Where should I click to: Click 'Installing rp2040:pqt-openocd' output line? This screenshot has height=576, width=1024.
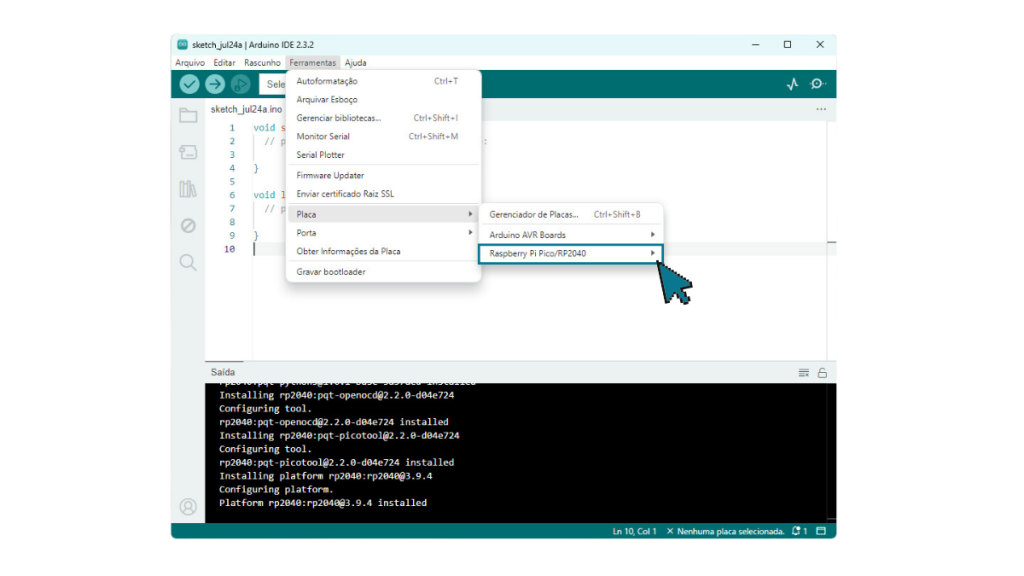(x=336, y=395)
